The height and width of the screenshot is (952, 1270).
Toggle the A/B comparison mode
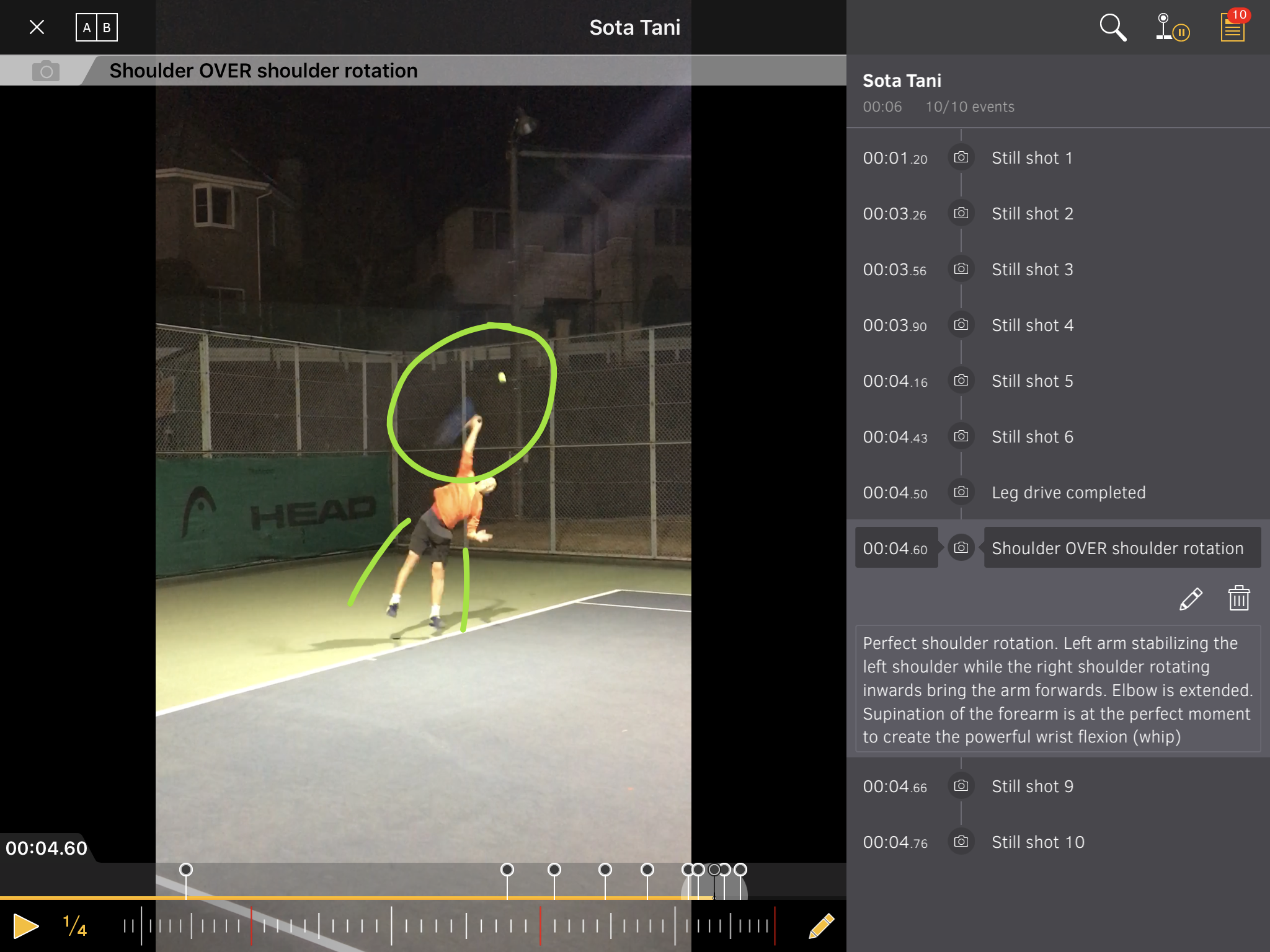97,28
